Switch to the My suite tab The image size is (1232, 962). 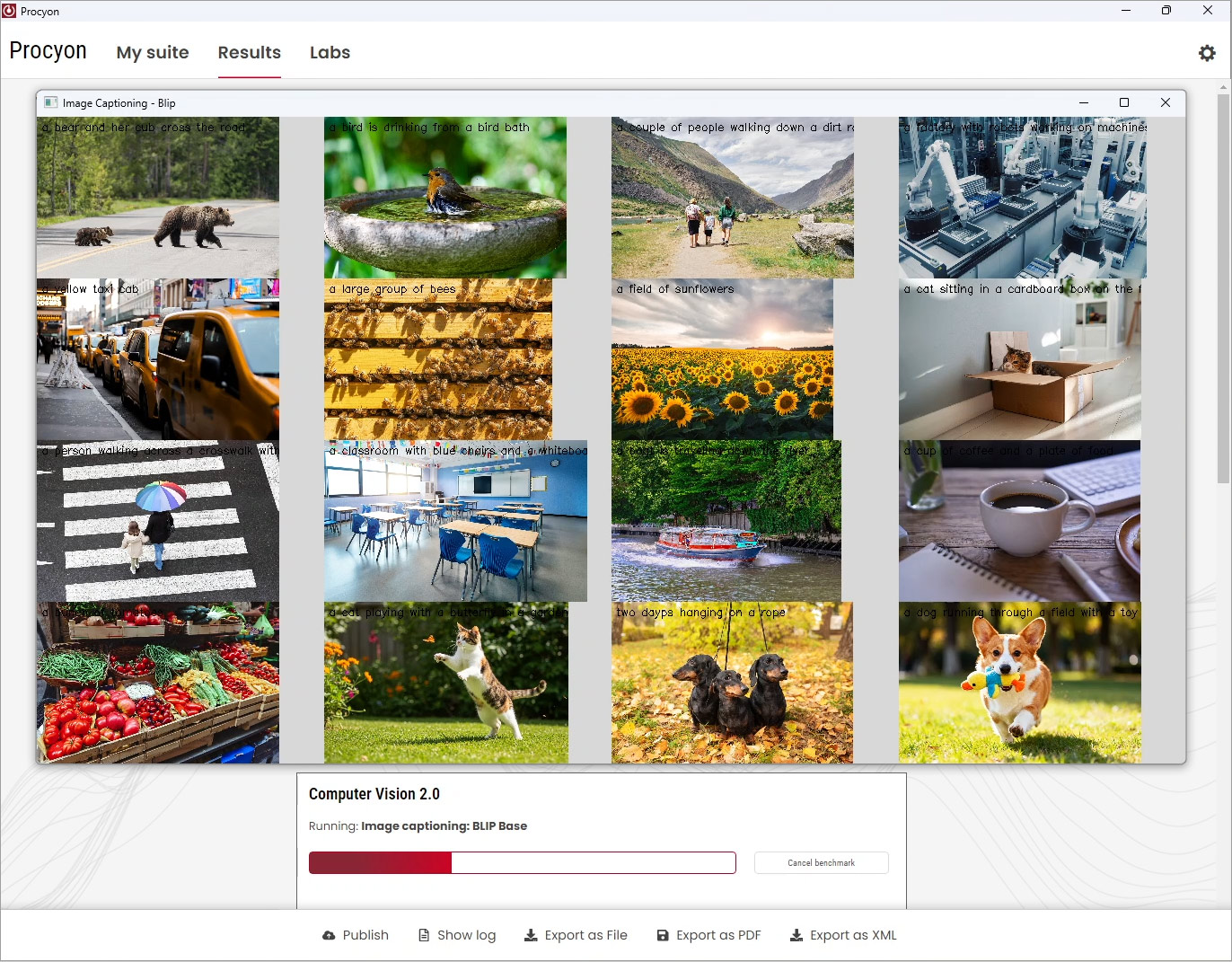(152, 52)
